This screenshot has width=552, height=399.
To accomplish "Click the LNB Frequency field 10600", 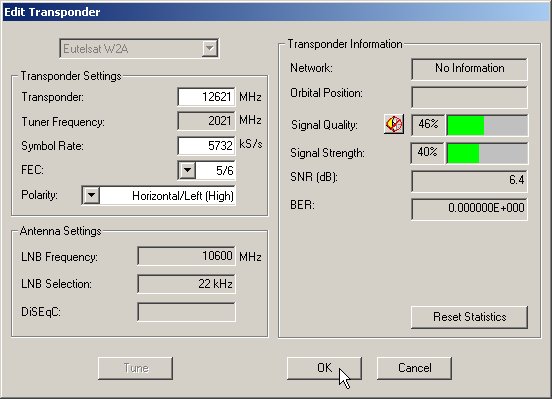I will pyautogui.click(x=186, y=256).
